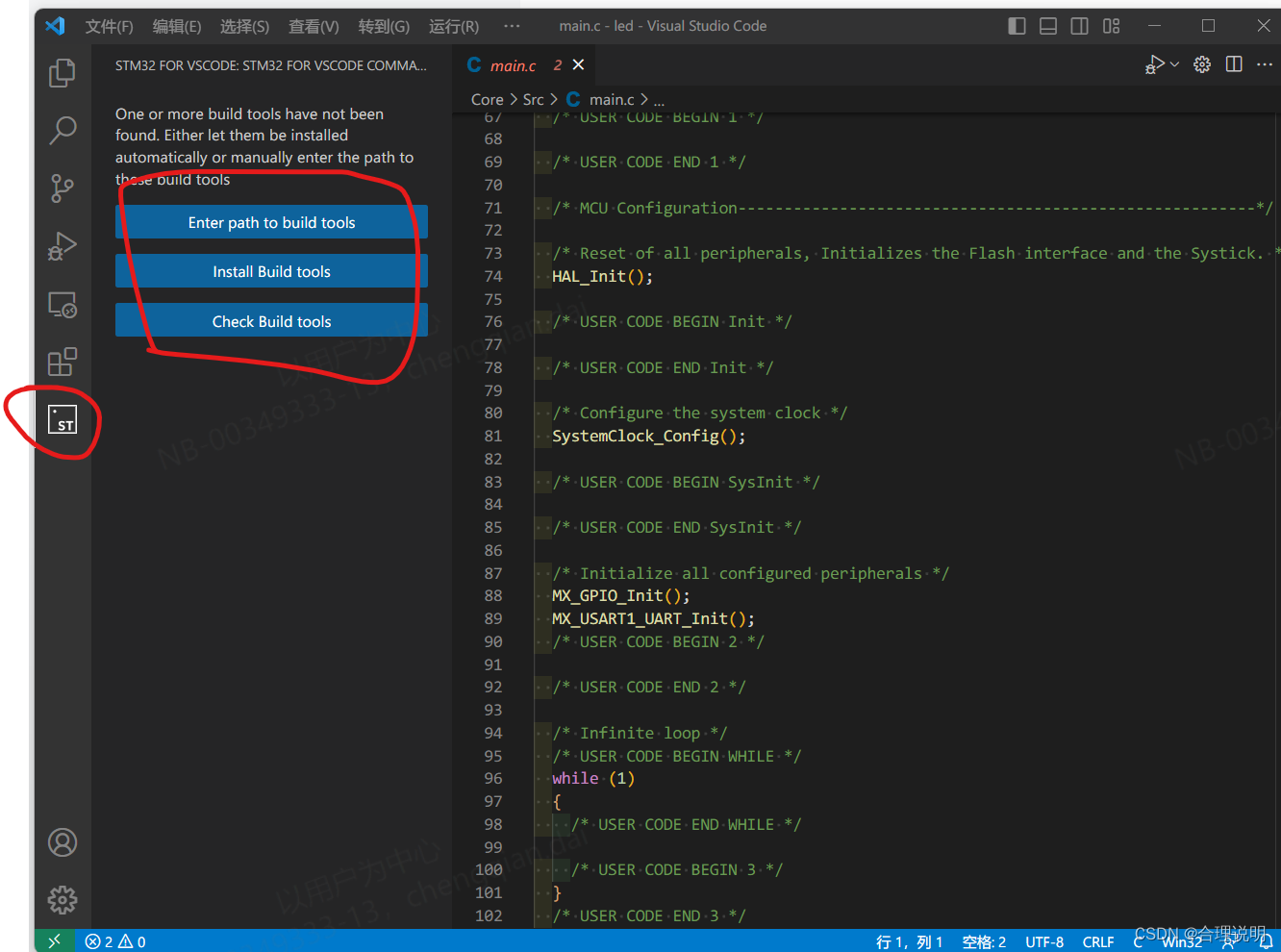Open the 文件(F) menu

(x=109, y=26)
